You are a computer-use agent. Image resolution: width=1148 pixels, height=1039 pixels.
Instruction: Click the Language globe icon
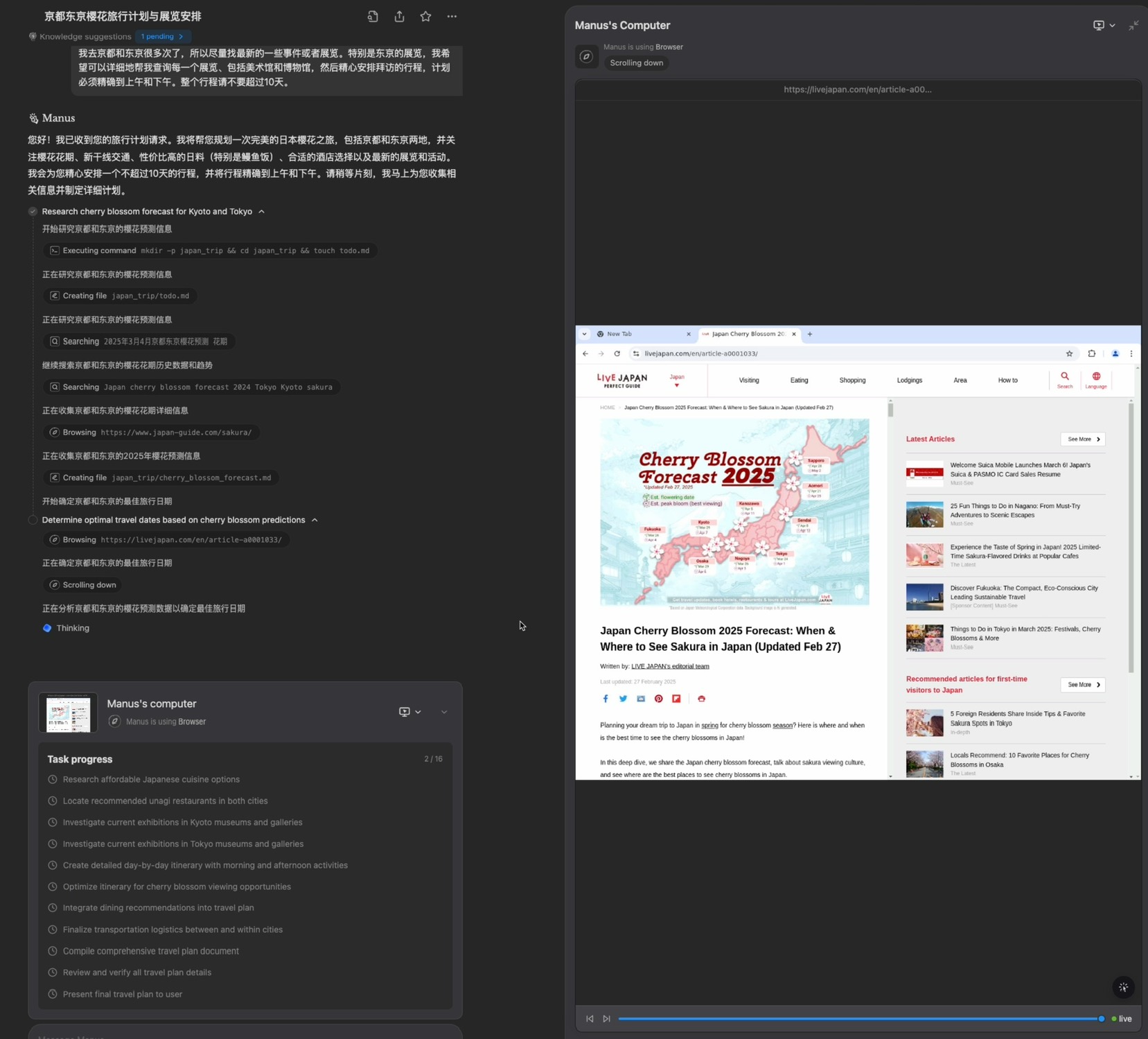click(1095, 380)
